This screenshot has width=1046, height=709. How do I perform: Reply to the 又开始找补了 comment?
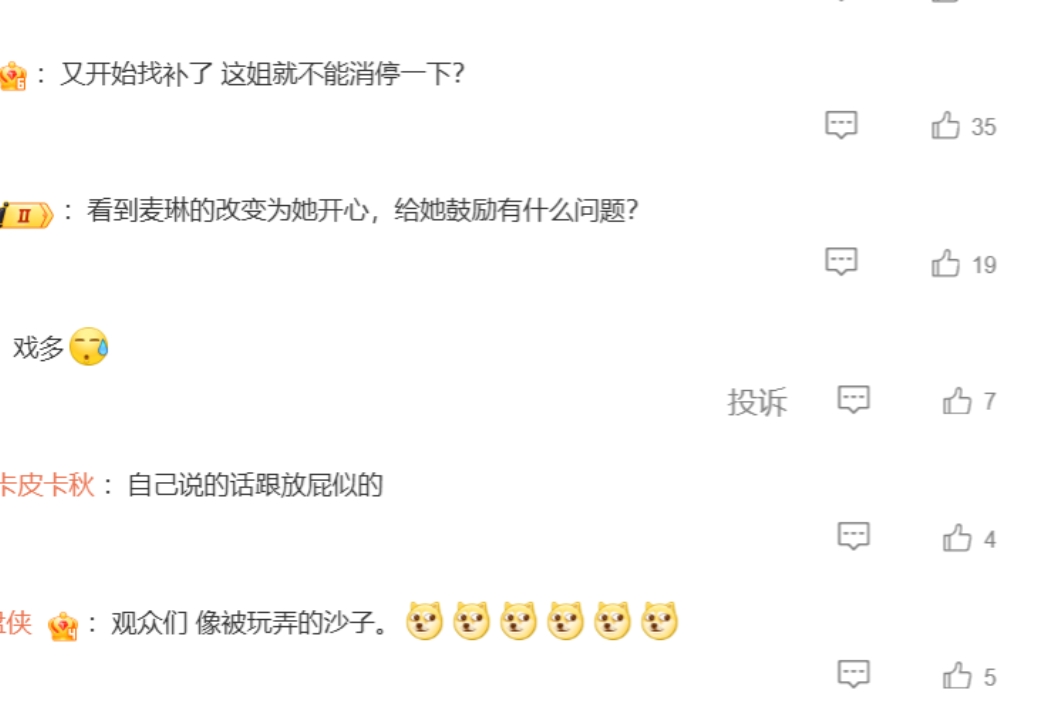[841, 125]
